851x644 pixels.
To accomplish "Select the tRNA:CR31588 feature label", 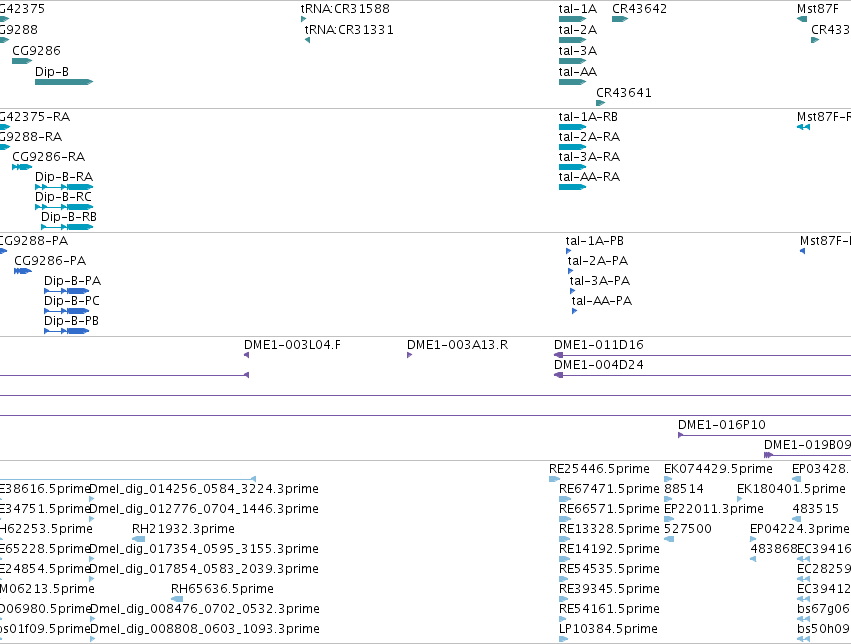I will [x=345, y=9].
